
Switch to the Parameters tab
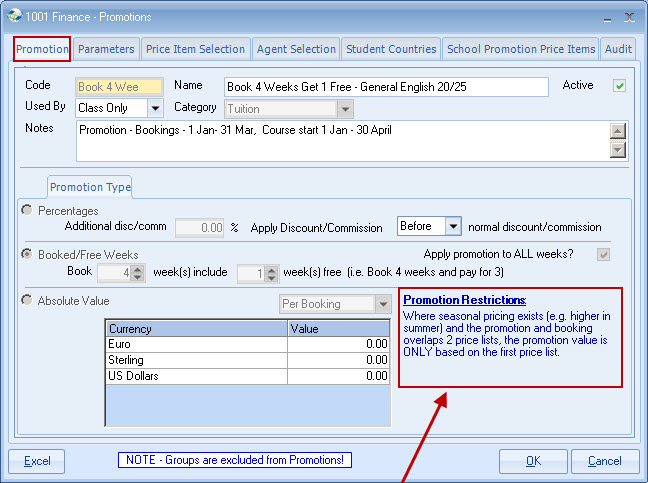(x=106, y=49)
